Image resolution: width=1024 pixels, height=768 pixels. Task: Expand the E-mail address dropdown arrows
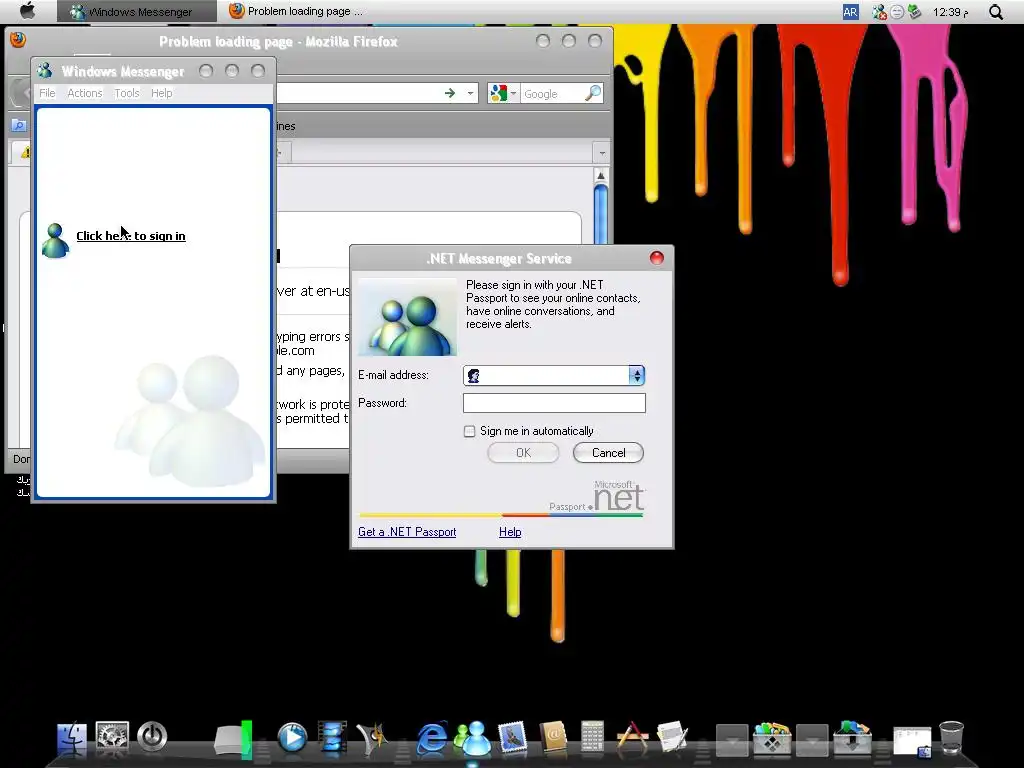point(637,375)
